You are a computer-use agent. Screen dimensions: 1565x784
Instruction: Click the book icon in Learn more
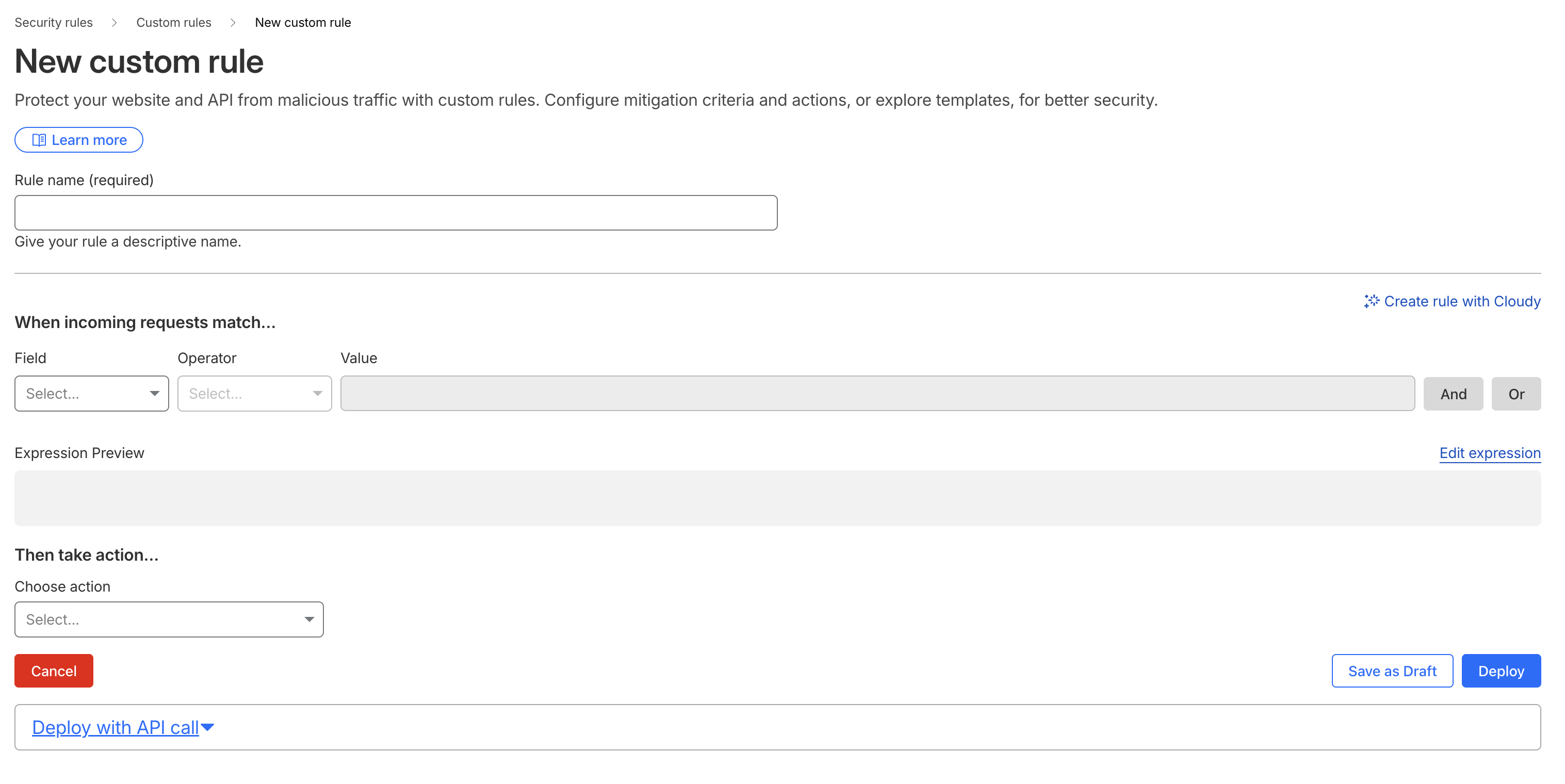pyautogui.click(x=38, y=140)
